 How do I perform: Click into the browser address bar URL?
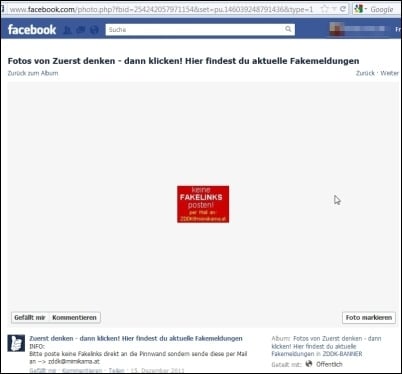[x=161, y=9]
